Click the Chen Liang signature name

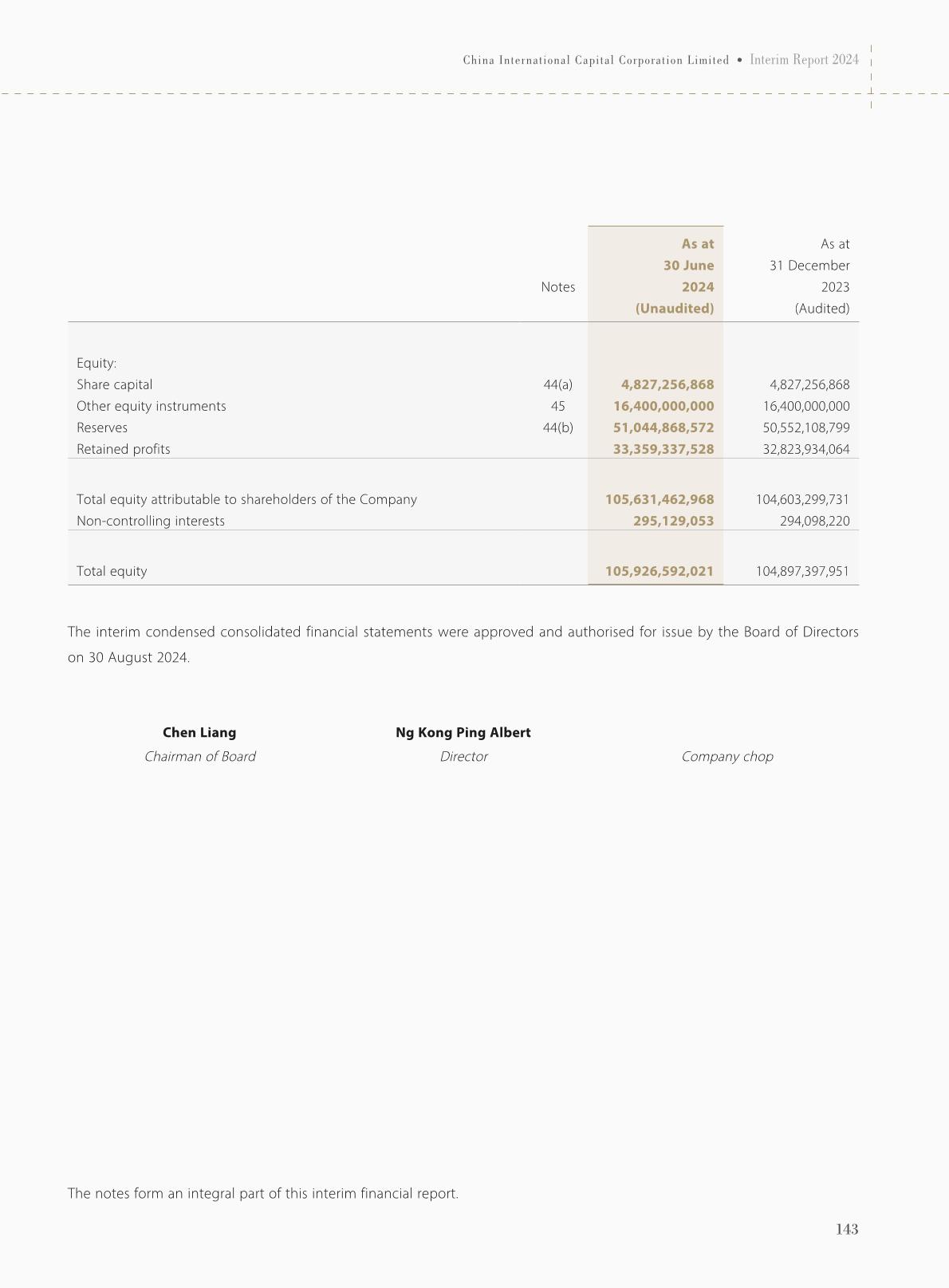tap(199, 732)
